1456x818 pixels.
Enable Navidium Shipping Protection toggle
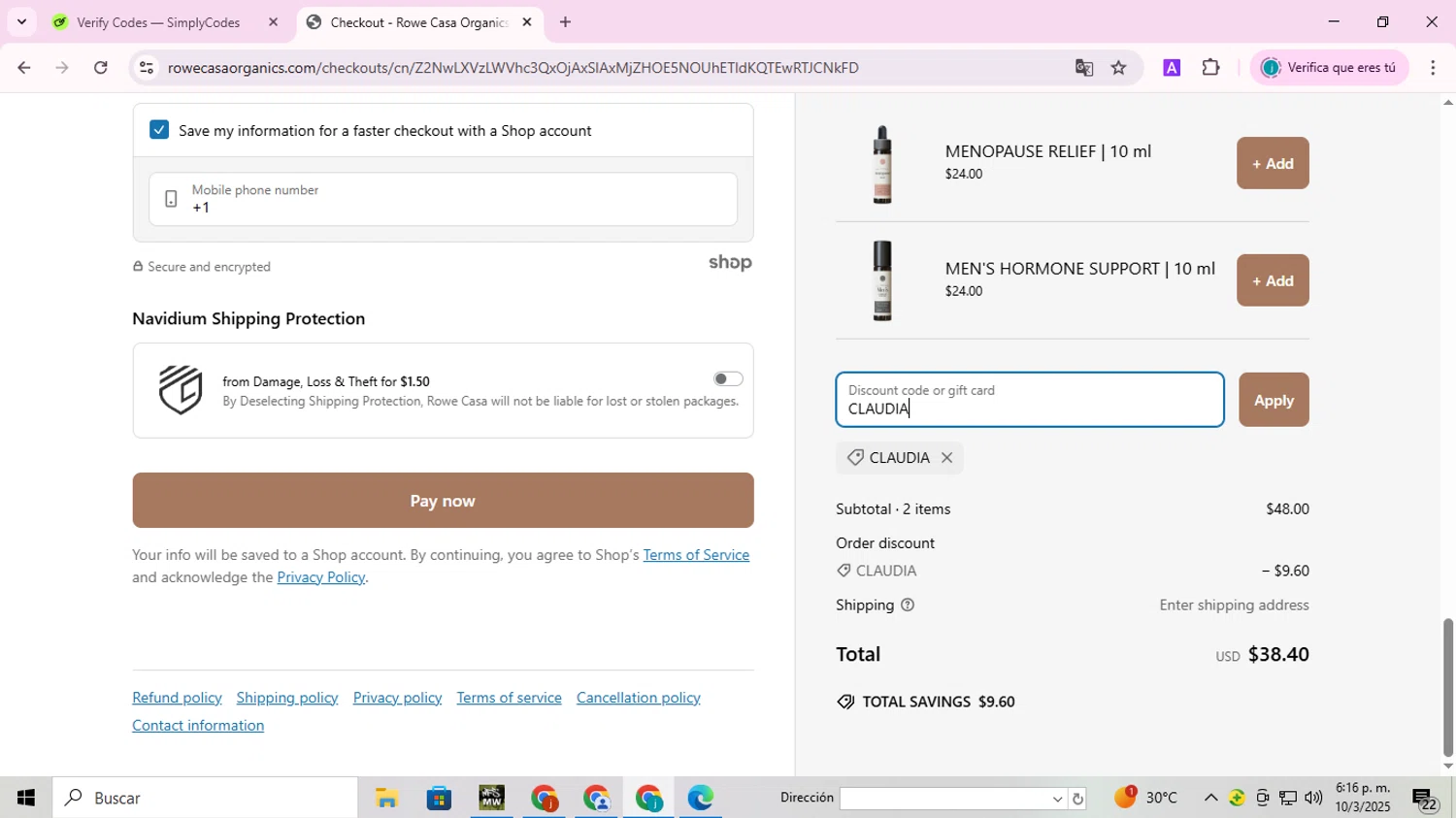pos(728,378)
